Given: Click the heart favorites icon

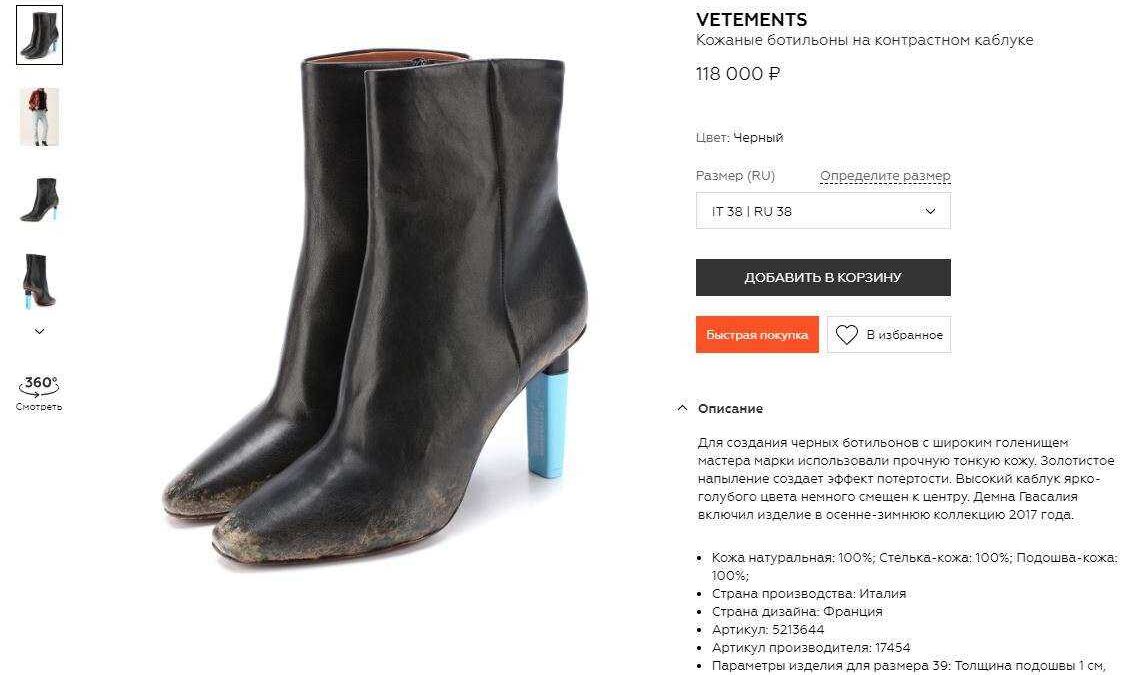Looking at the screenshot, I should 846,334.
